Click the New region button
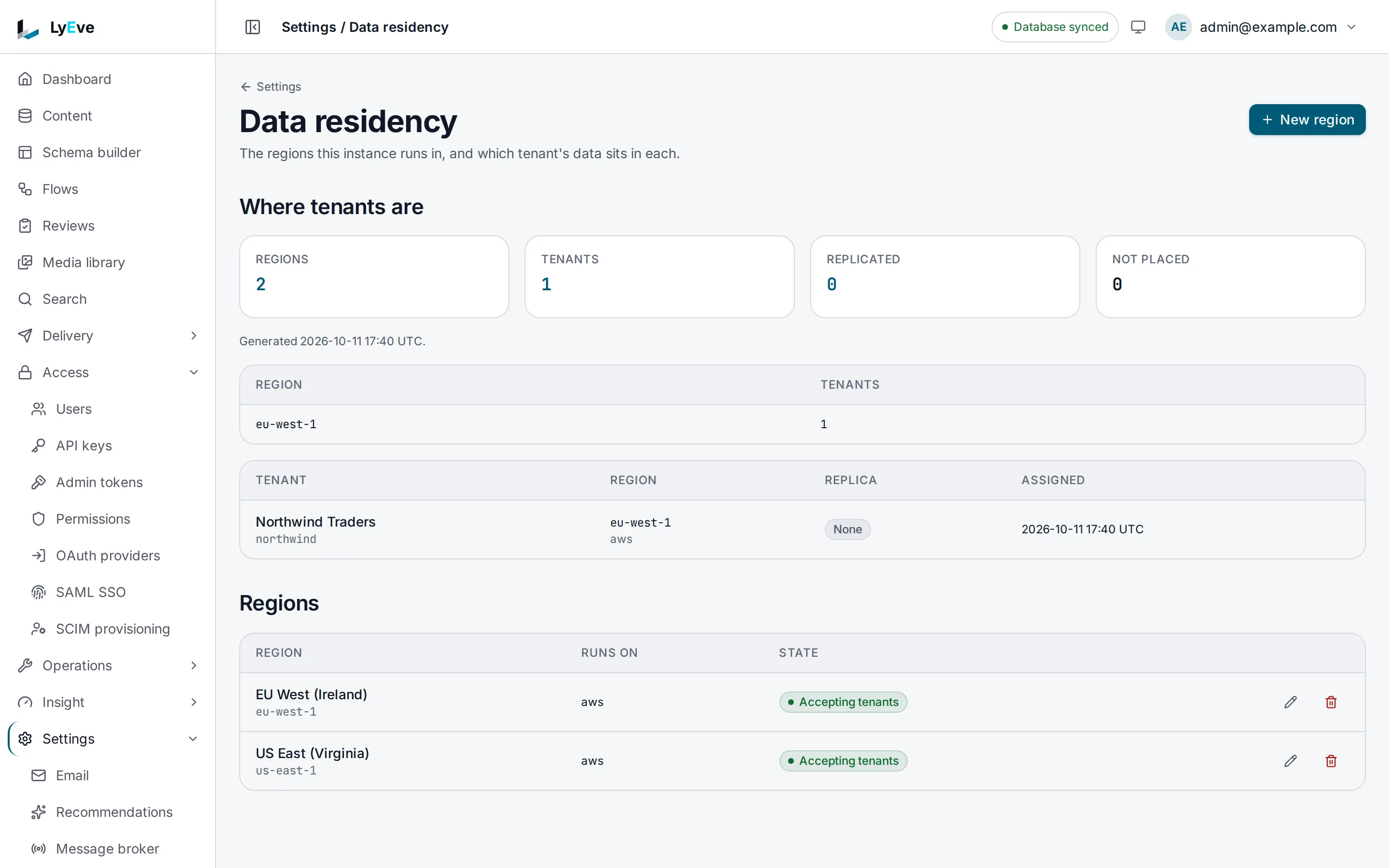 point(1307,120)
